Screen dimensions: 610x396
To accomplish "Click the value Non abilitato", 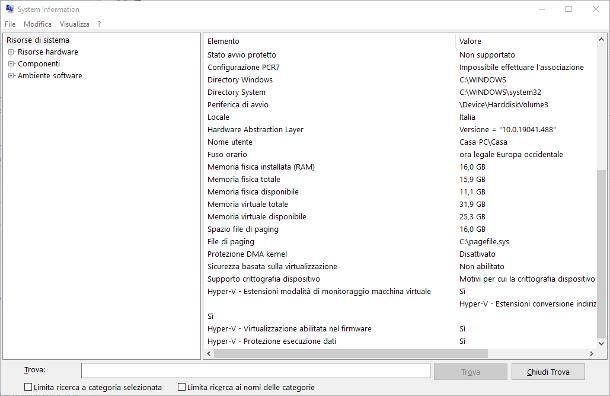I will click(x=482, y=266).
